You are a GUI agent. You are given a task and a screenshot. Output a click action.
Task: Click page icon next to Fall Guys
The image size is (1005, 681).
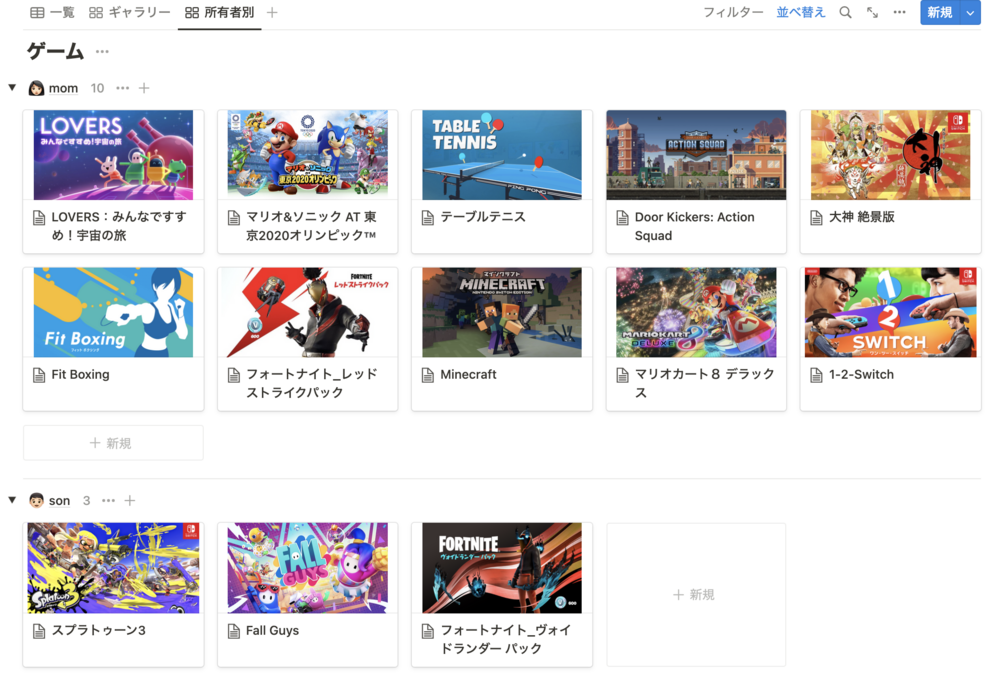click(234, 631)
